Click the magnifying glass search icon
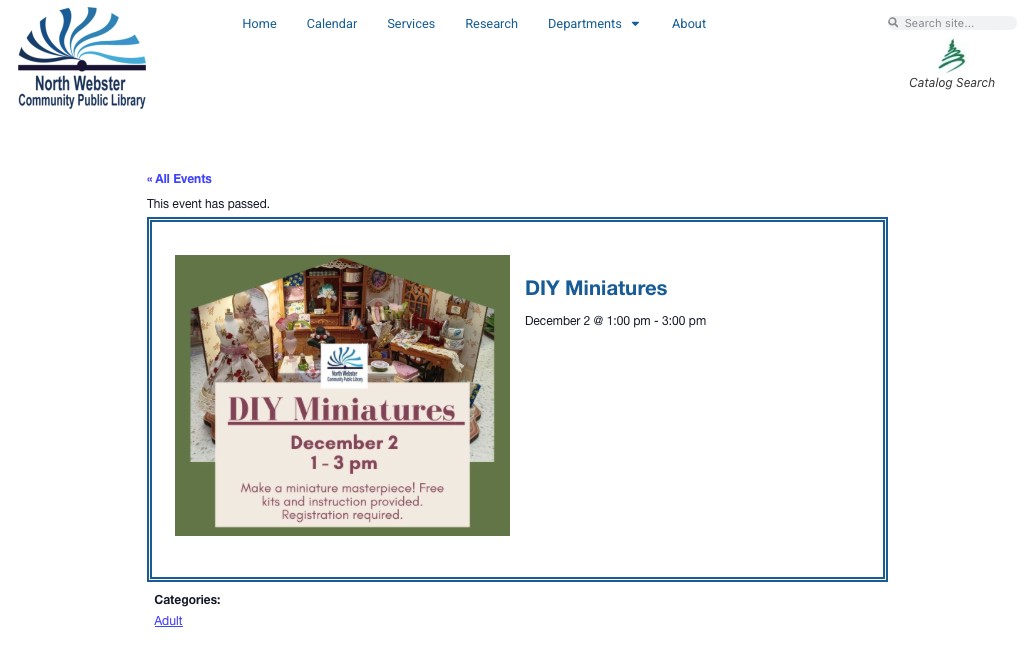Screen dimensions: 1022x652 click(x=893, y=23)
